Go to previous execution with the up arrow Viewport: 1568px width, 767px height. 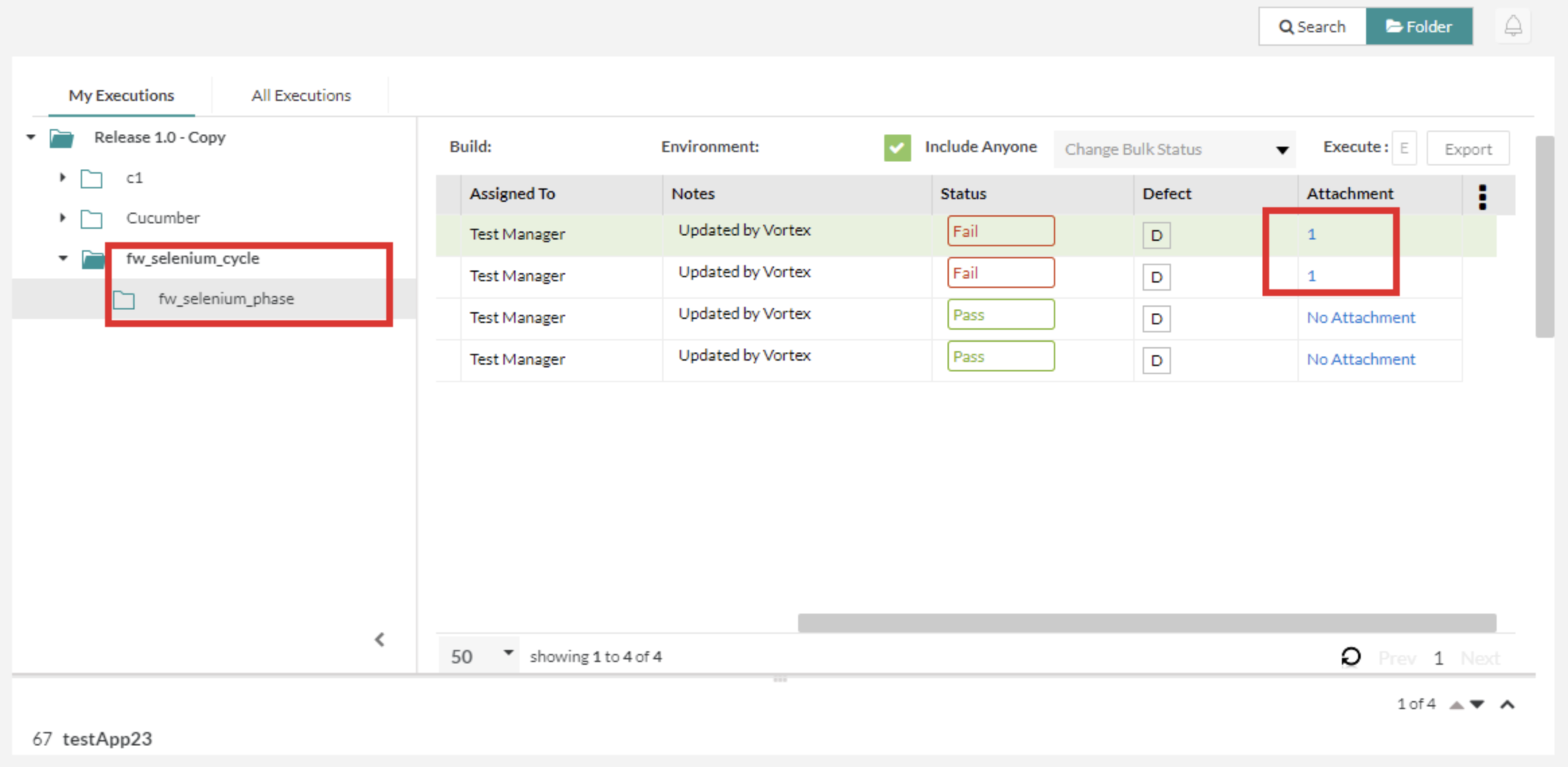(1456, 705)
